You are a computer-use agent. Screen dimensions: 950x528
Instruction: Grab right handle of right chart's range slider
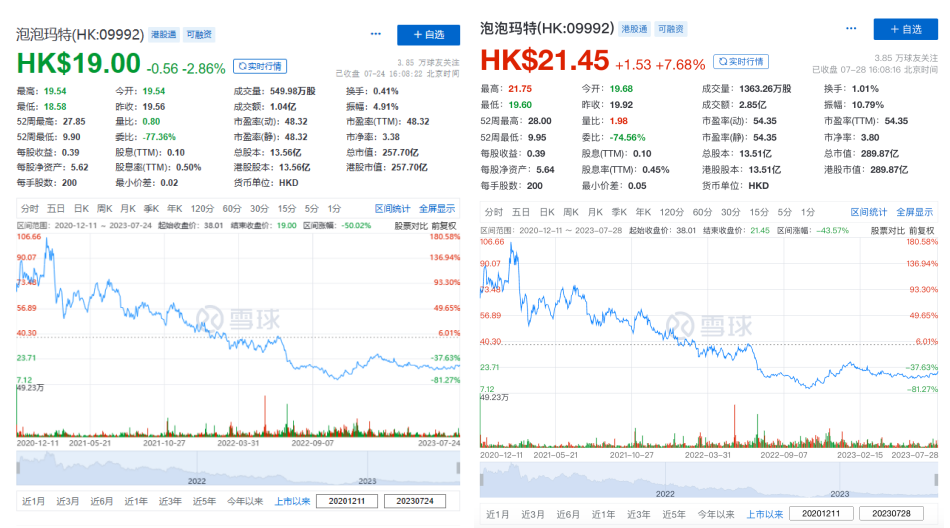(x=937, y=481)
